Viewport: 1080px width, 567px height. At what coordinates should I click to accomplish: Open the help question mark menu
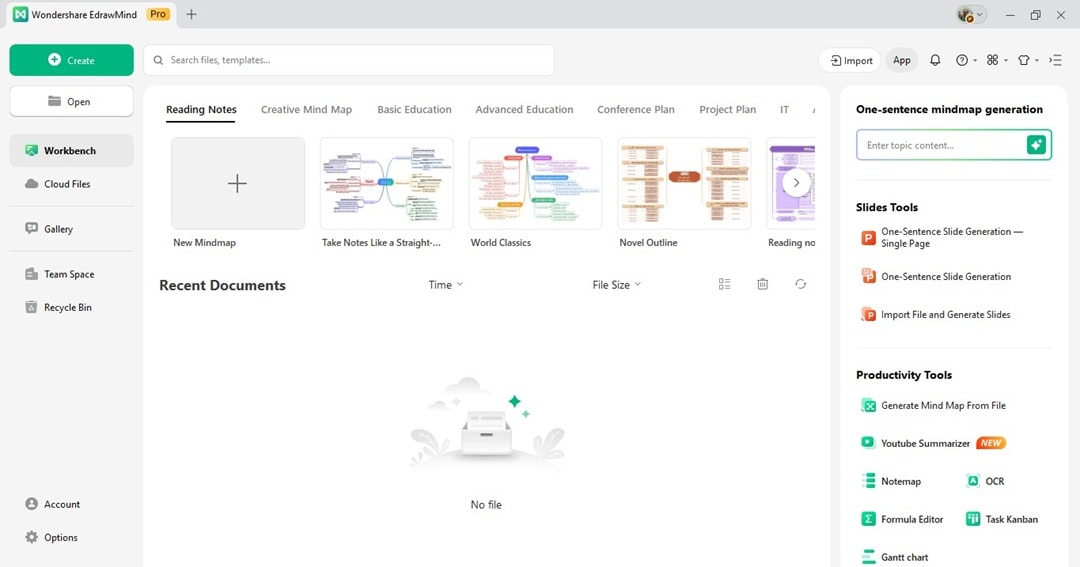click(966, 61)
